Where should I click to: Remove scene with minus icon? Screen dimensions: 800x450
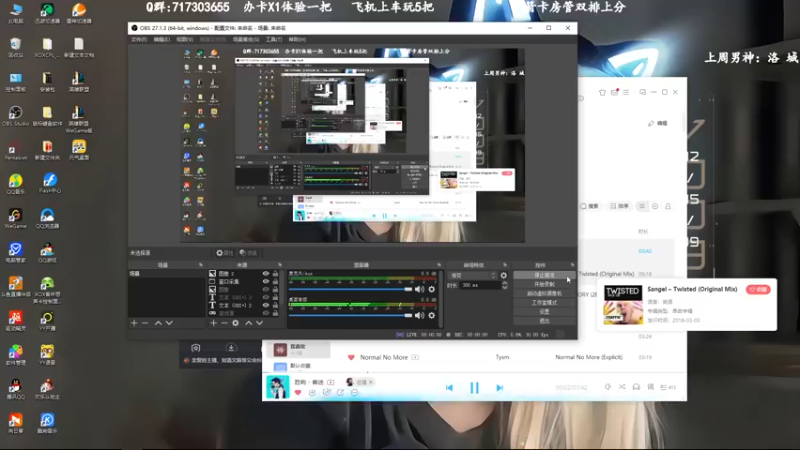(x=145, y=323)
